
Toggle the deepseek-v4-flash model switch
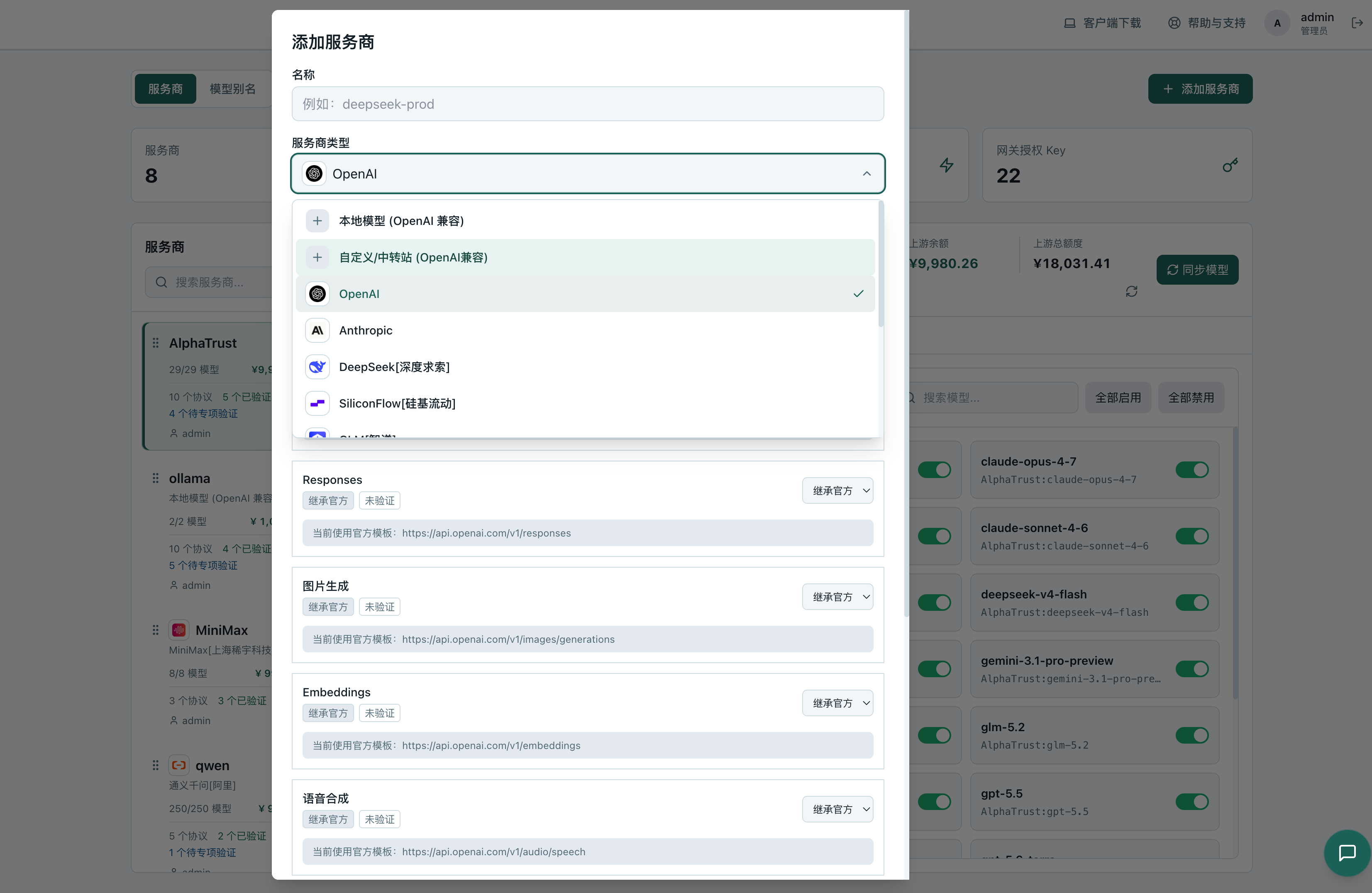[x=1192, y=603]
